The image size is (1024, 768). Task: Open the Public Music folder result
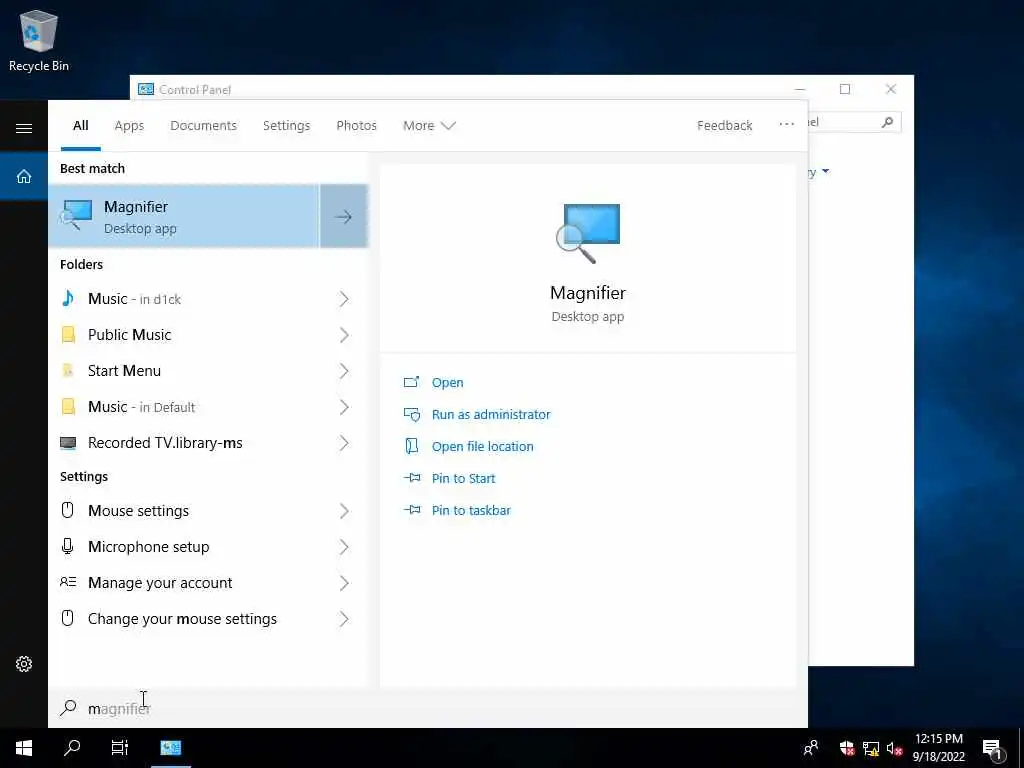[x=208, y=335]
